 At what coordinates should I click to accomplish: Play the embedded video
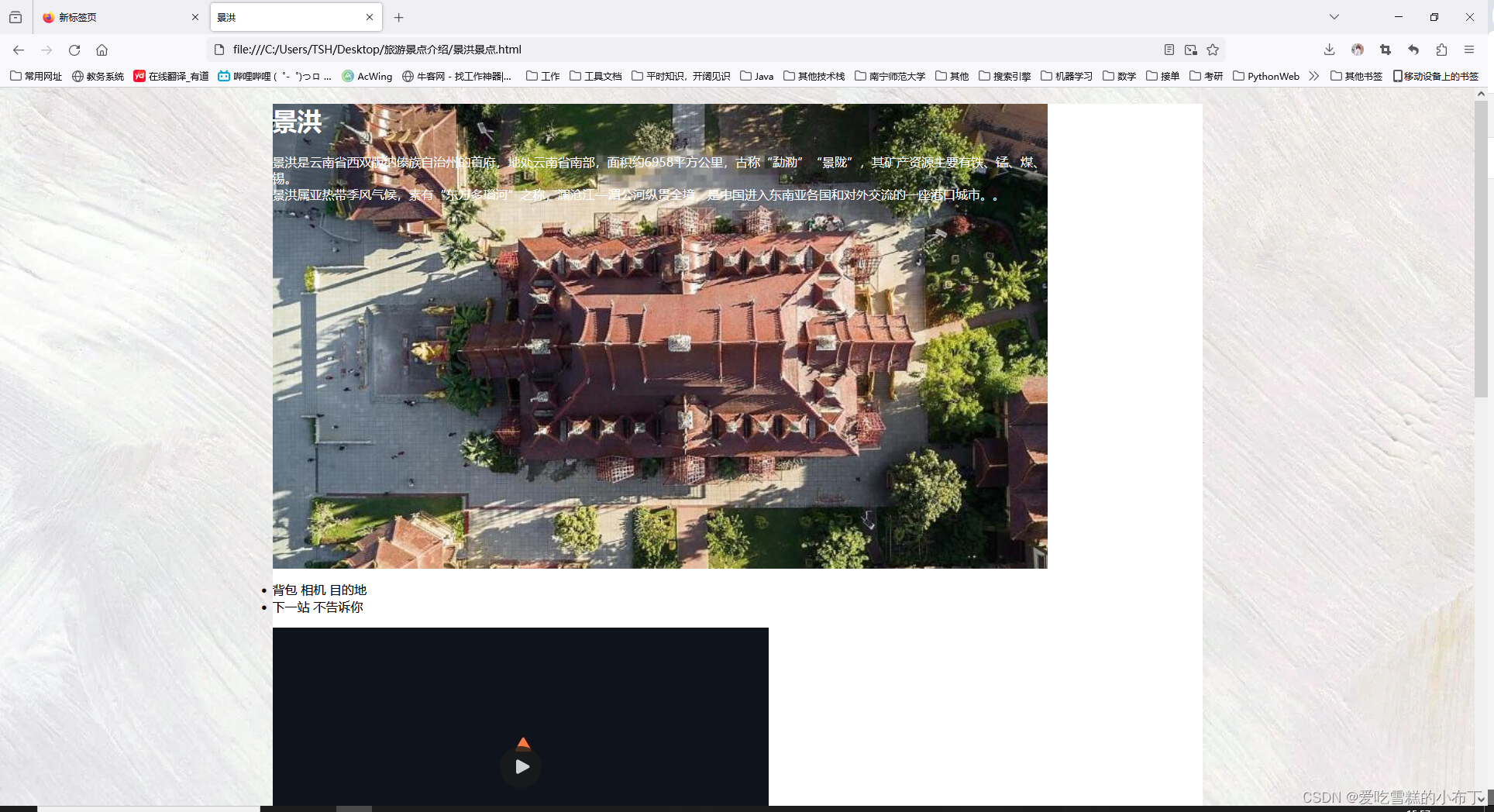click(x=522, y=766)
